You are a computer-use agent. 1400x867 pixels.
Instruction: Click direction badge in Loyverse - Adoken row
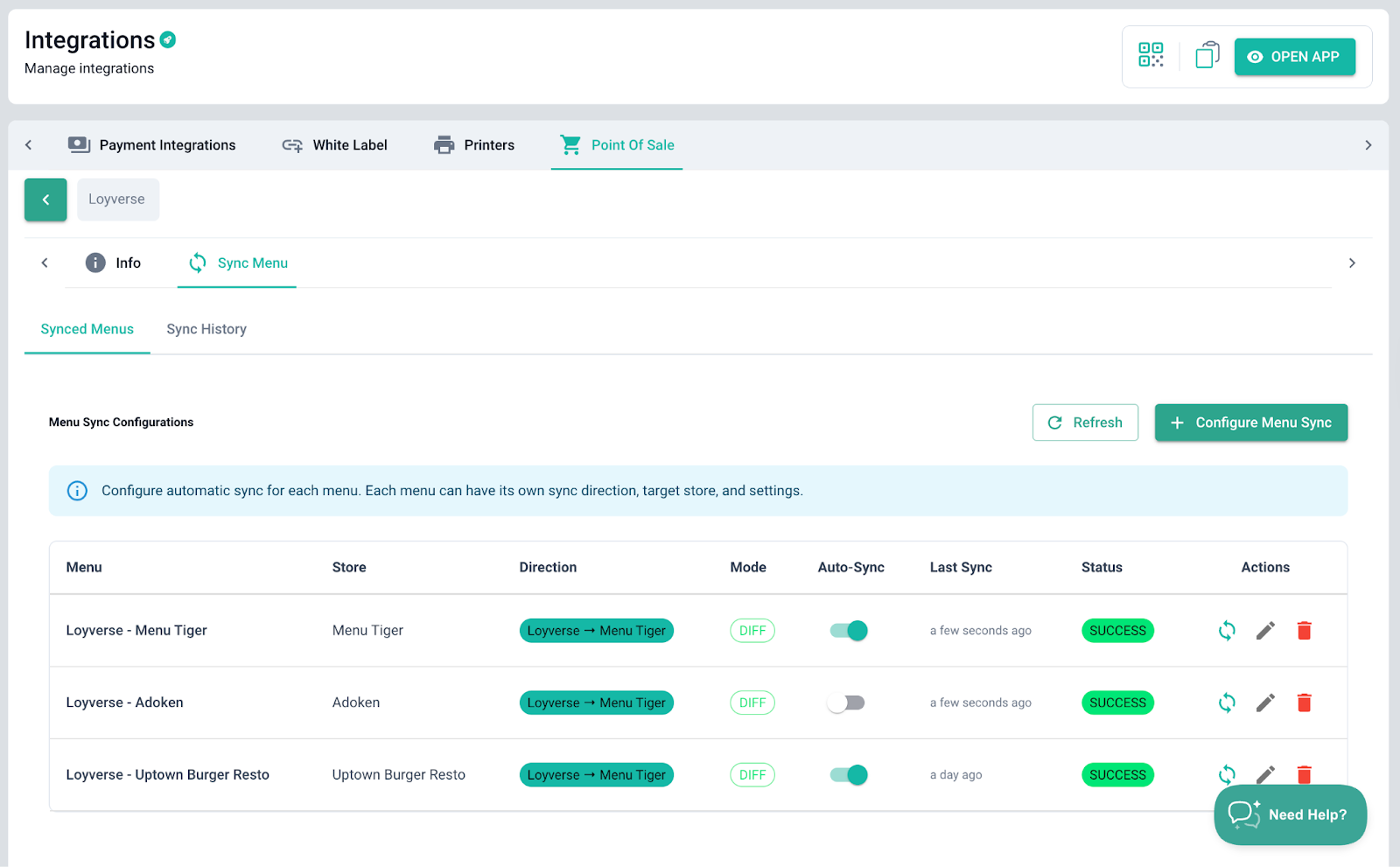(x=597, y=703)
